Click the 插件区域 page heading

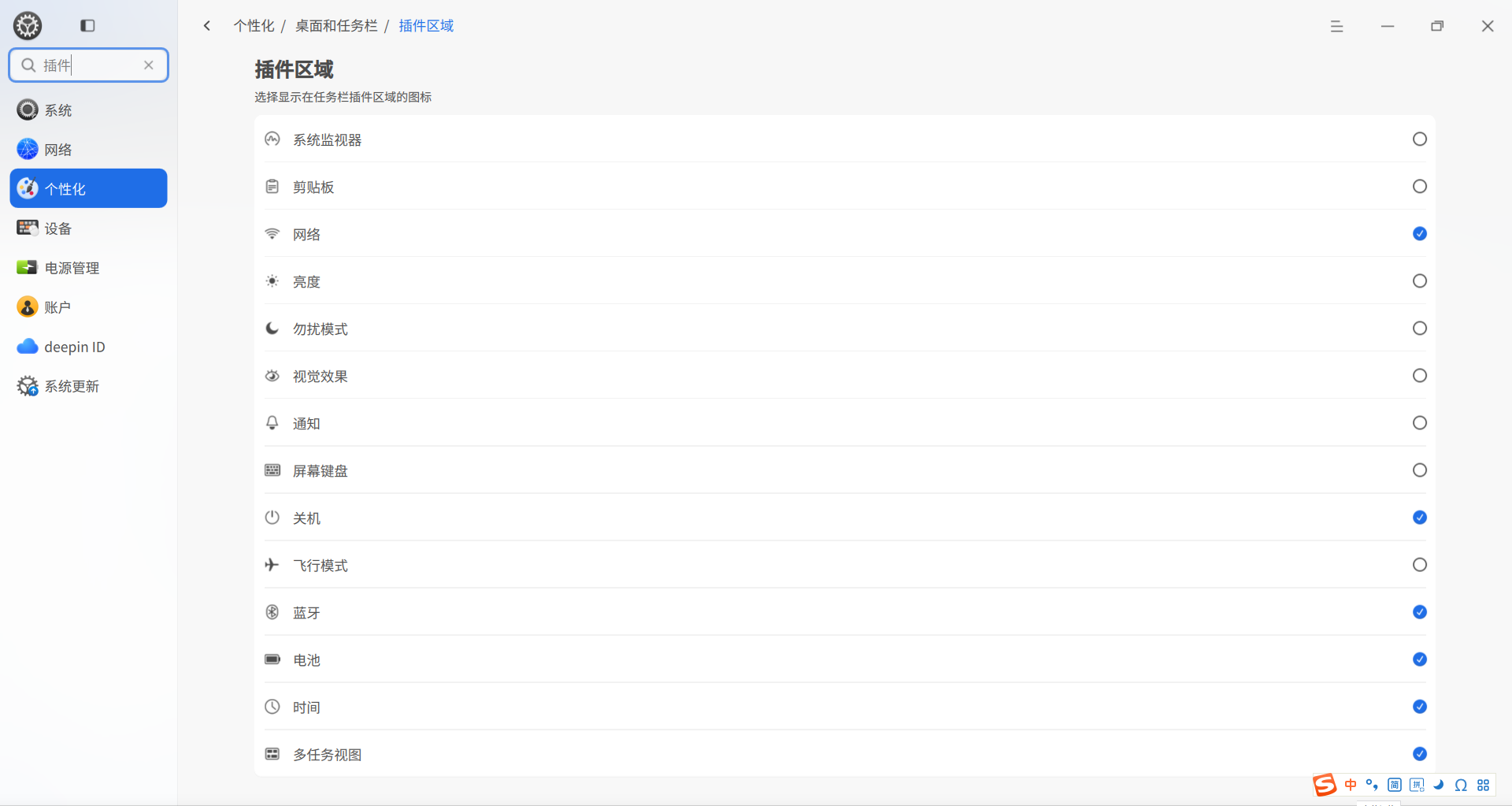(294, 69)
